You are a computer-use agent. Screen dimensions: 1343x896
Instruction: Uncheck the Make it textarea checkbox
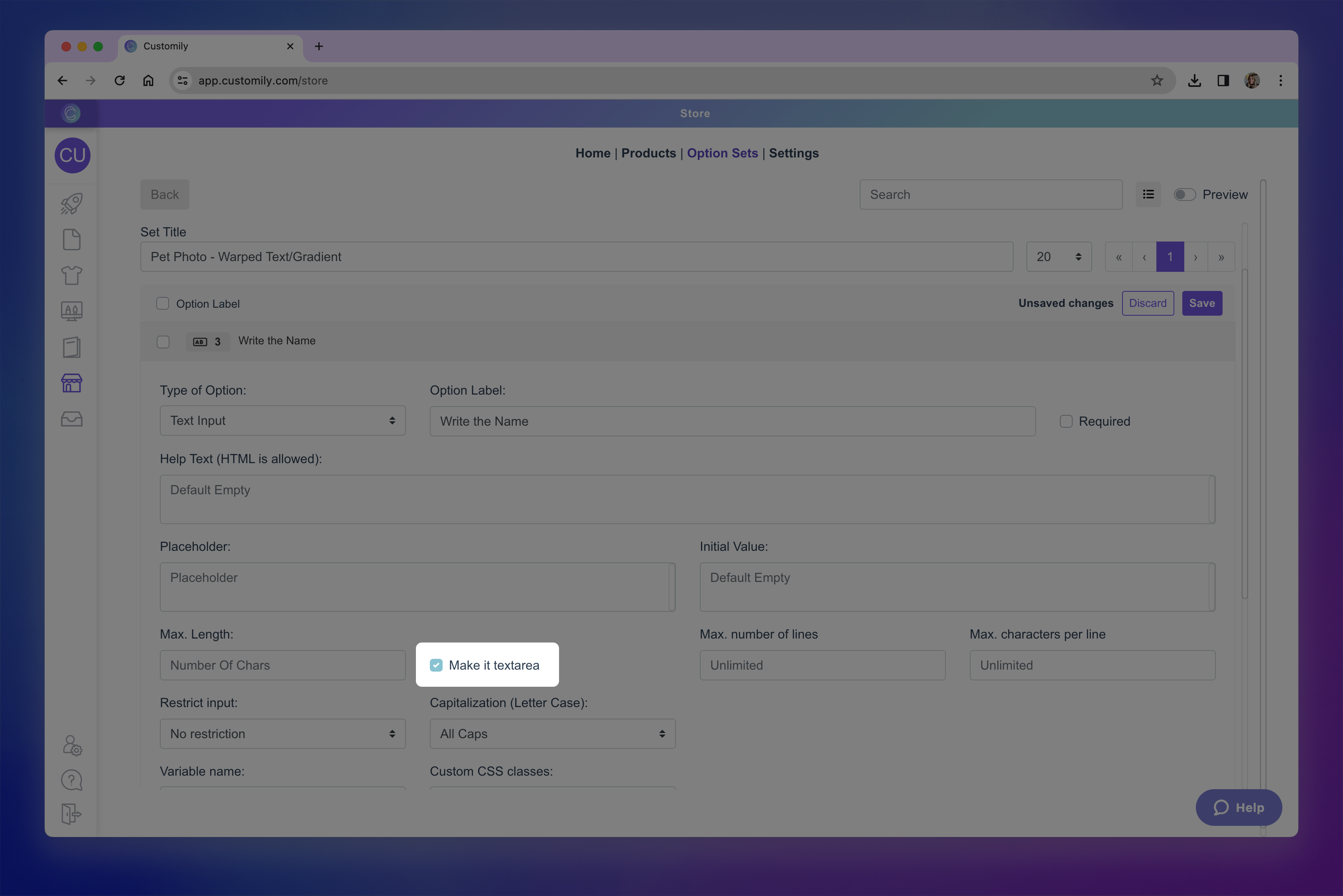coord(436,665)
